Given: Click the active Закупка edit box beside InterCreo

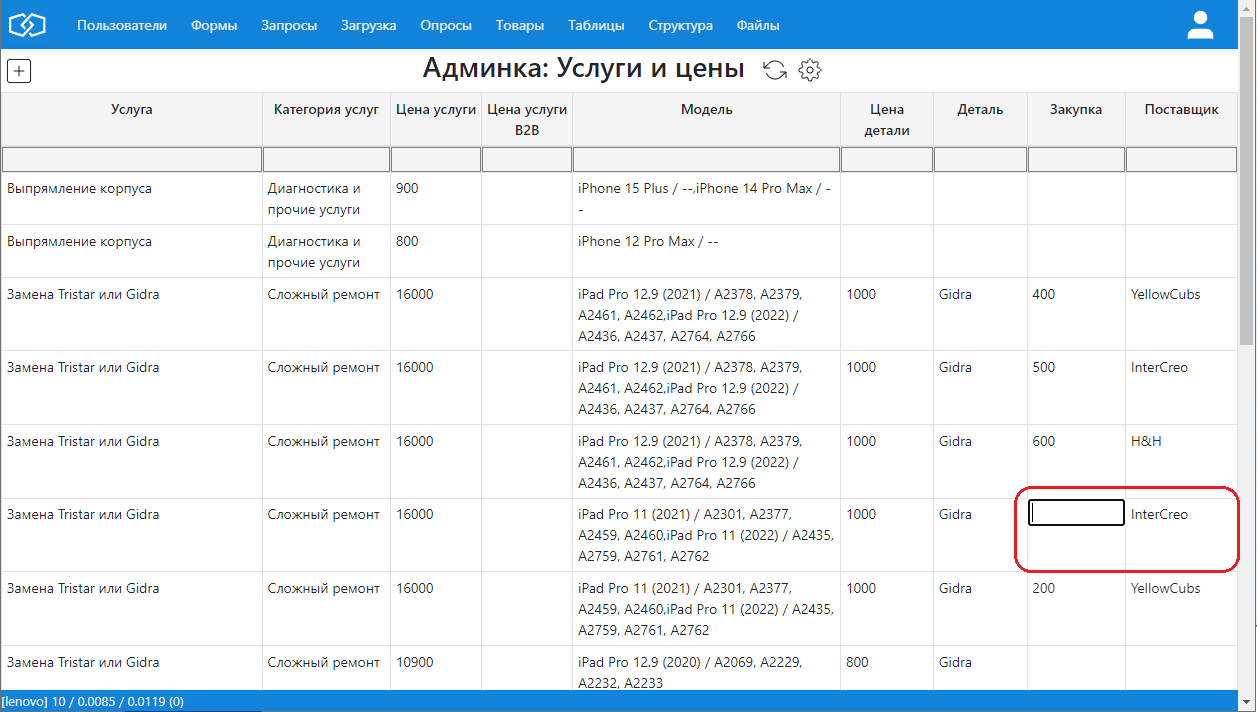Looking at the screenshot, I should click(1077, 512).
